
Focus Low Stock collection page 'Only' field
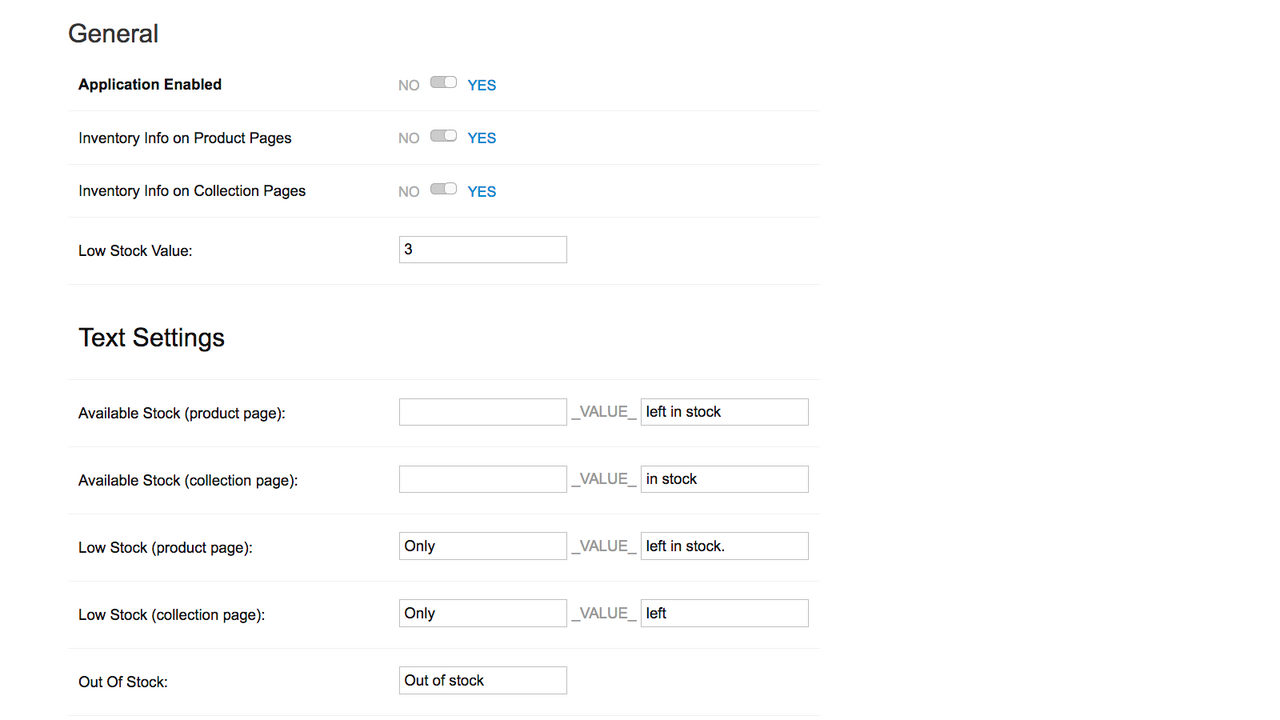[x=483, y=613]
